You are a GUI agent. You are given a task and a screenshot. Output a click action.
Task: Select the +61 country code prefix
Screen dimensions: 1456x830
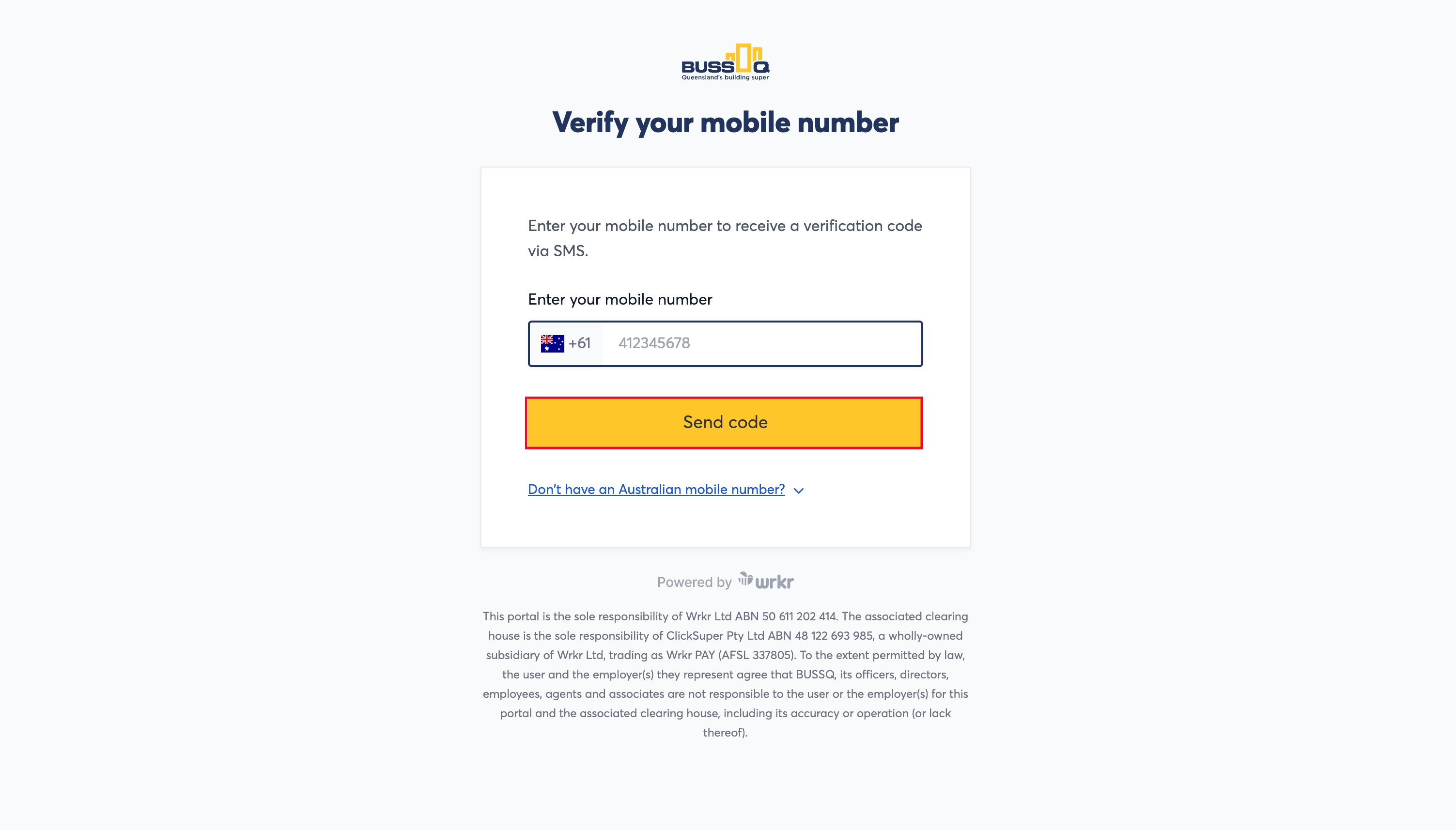tap(579, 343)
